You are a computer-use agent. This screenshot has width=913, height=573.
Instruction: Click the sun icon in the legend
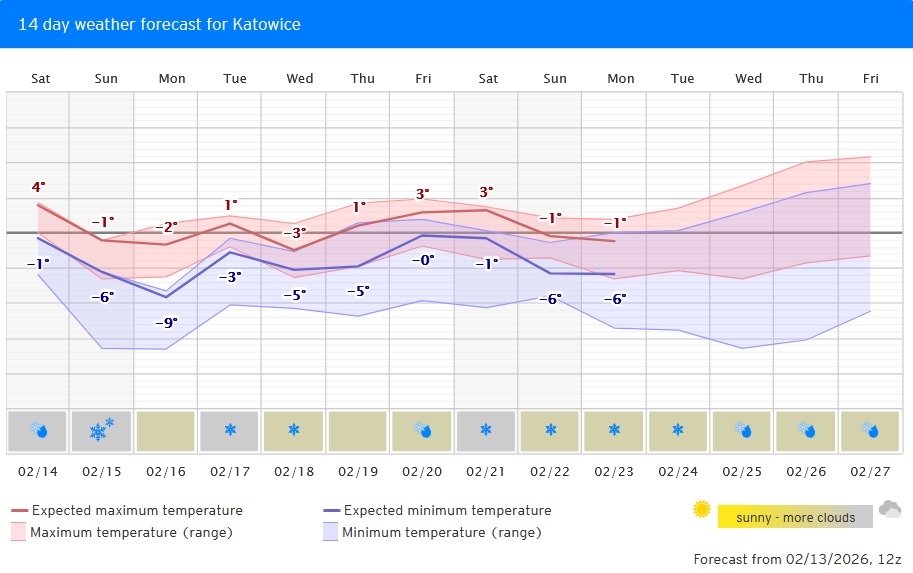click(702, 510)
